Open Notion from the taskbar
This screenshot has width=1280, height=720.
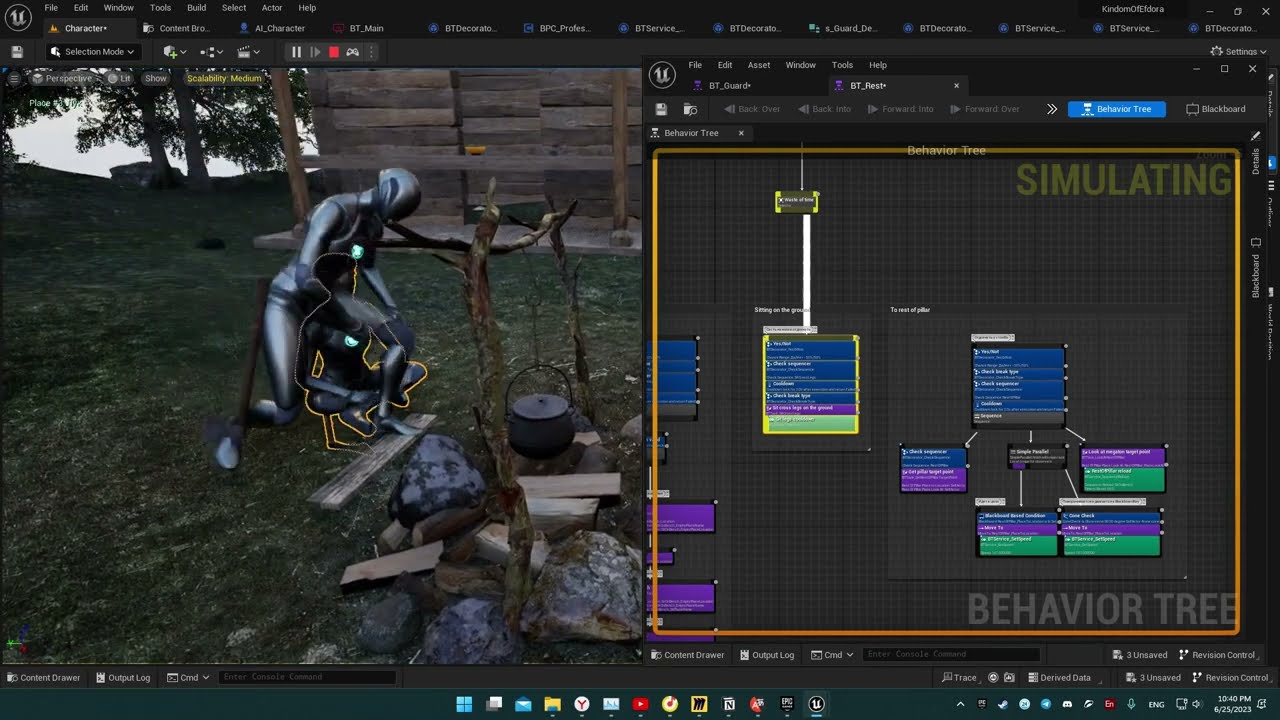click(x=729, y=704)
